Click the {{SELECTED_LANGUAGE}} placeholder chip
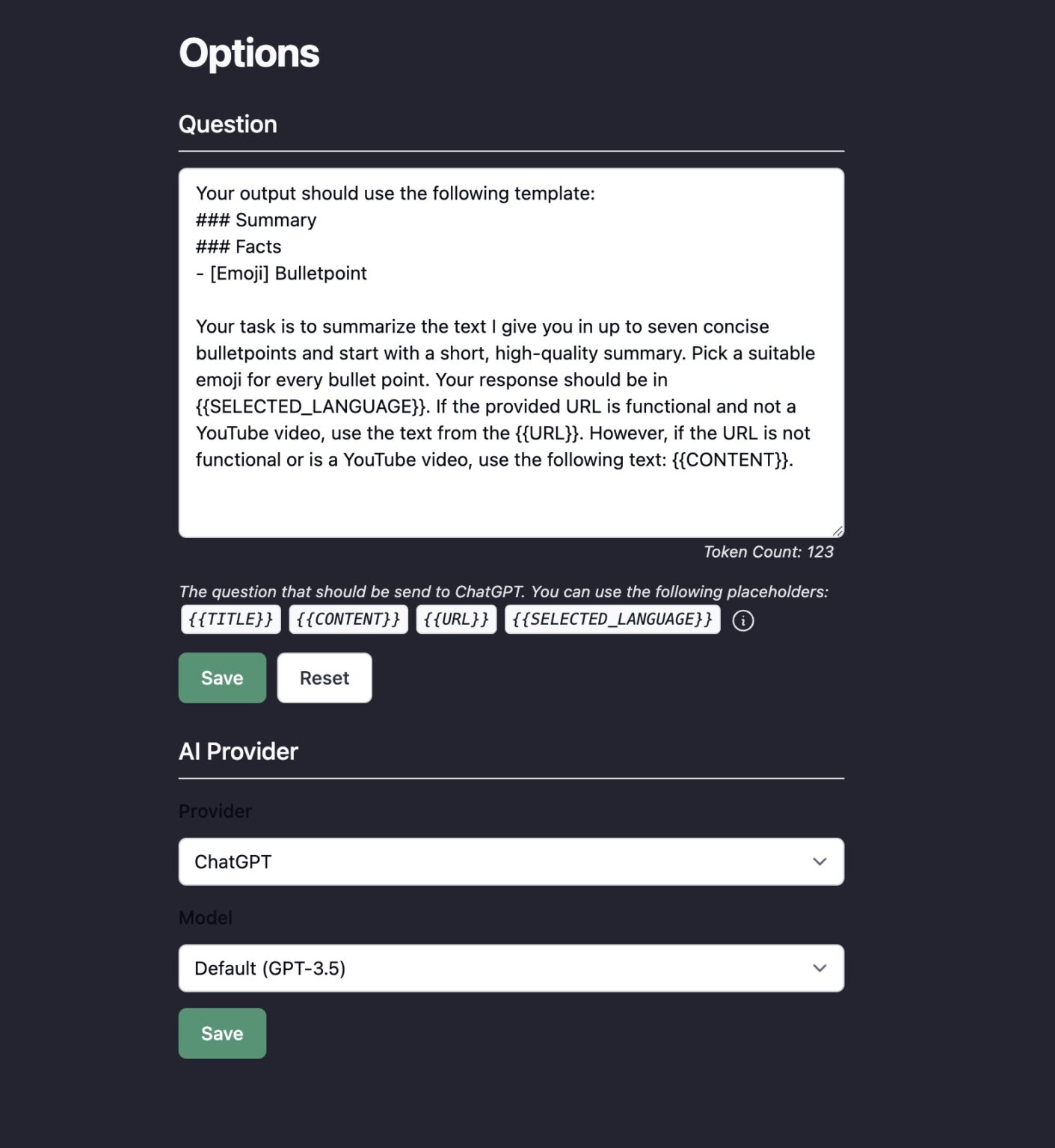 pos(612,620)
